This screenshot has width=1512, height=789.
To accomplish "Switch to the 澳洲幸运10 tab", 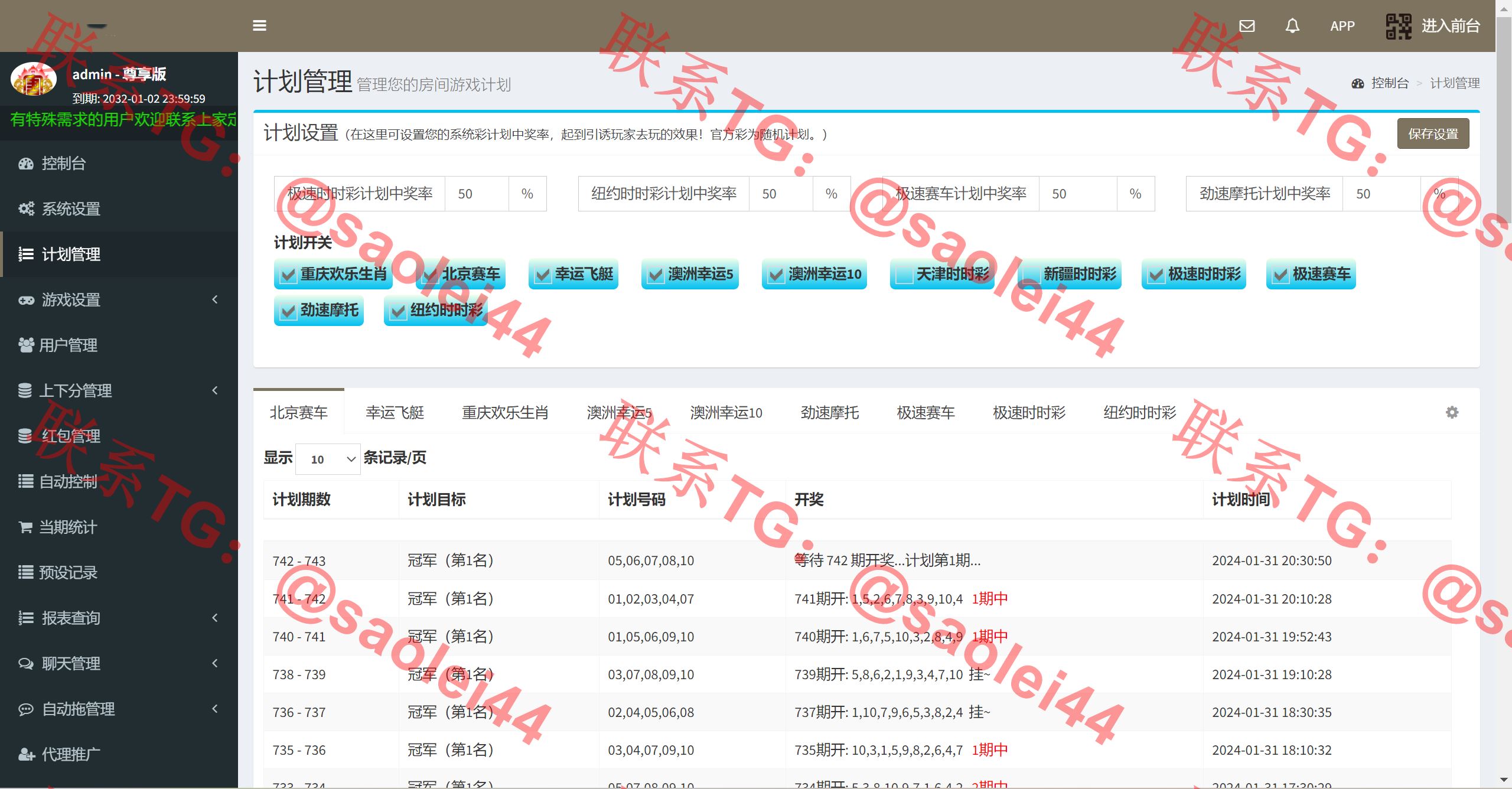I will coord(726,412).
